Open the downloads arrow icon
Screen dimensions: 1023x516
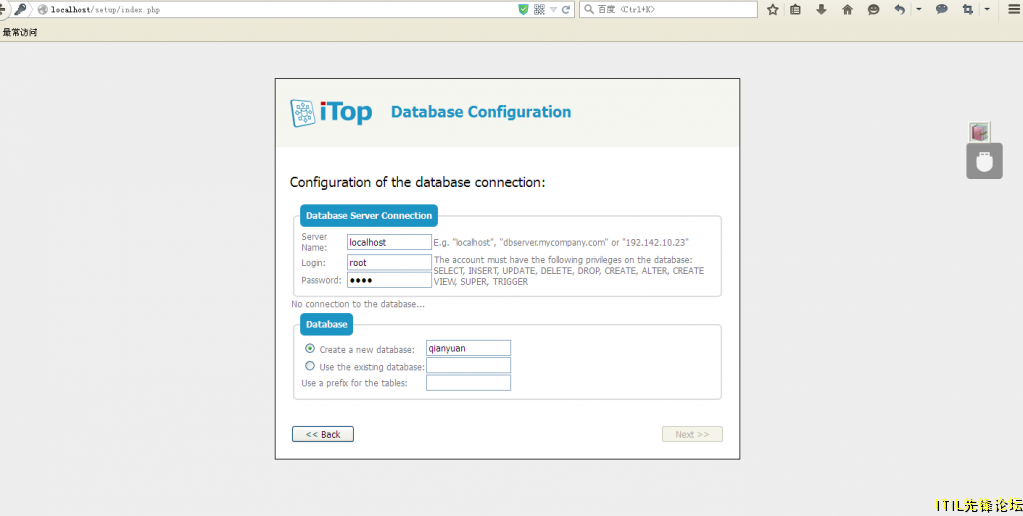click(821, 9)
